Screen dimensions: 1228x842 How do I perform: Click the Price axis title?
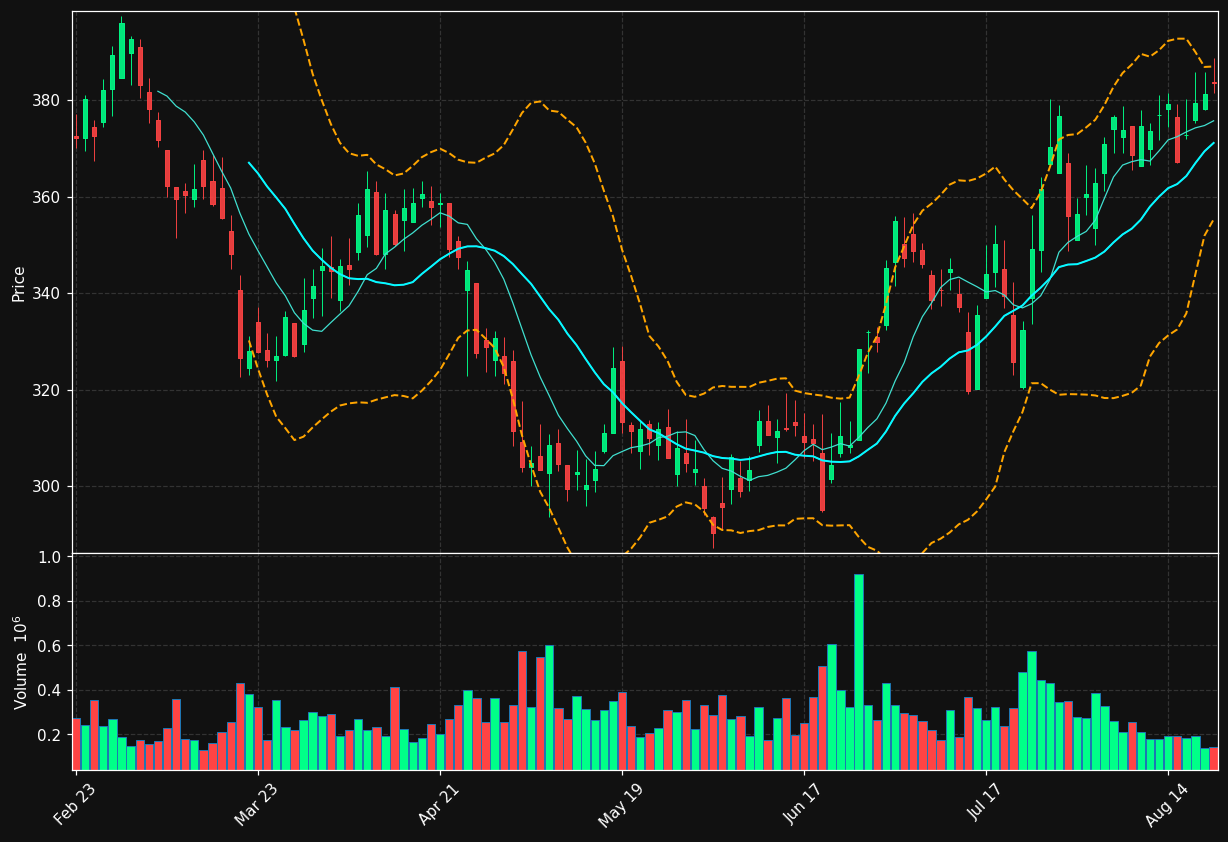[x=19, y=283]
